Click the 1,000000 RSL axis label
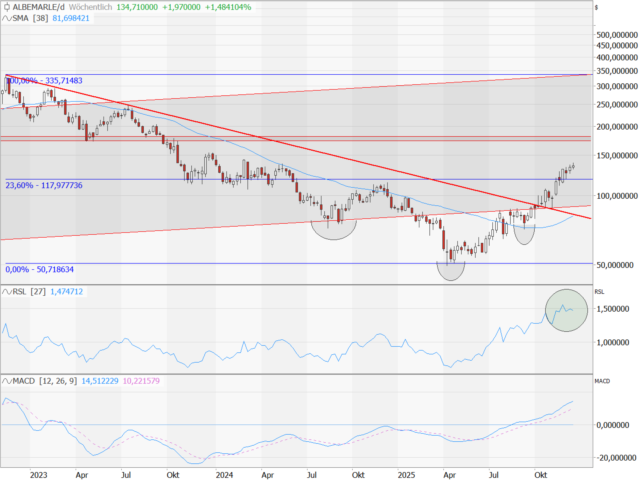This screenshot has height=480, width=640. pyautogui.click(x=613, y=342)
